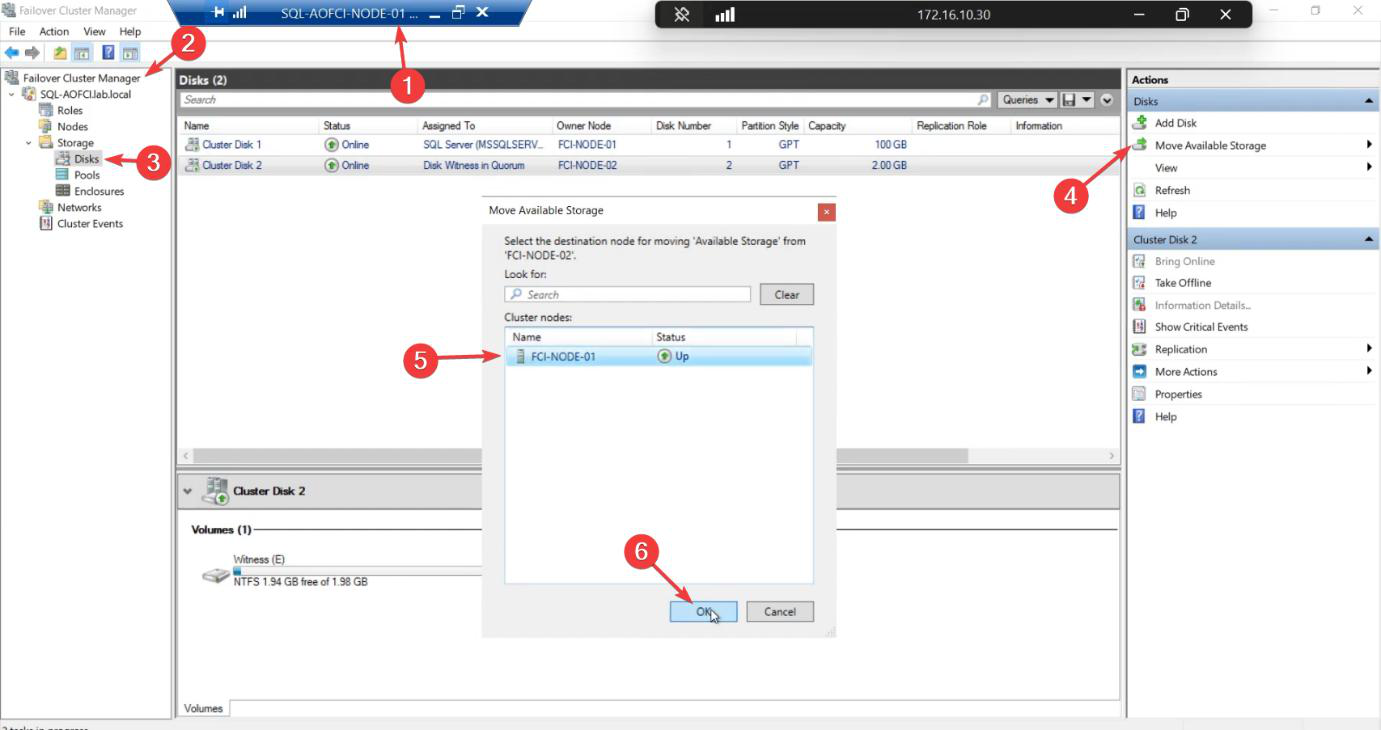Click Online status icon for Cluster Disk 1
Screen dimensions: 1381x730
(x=332, y=145)
